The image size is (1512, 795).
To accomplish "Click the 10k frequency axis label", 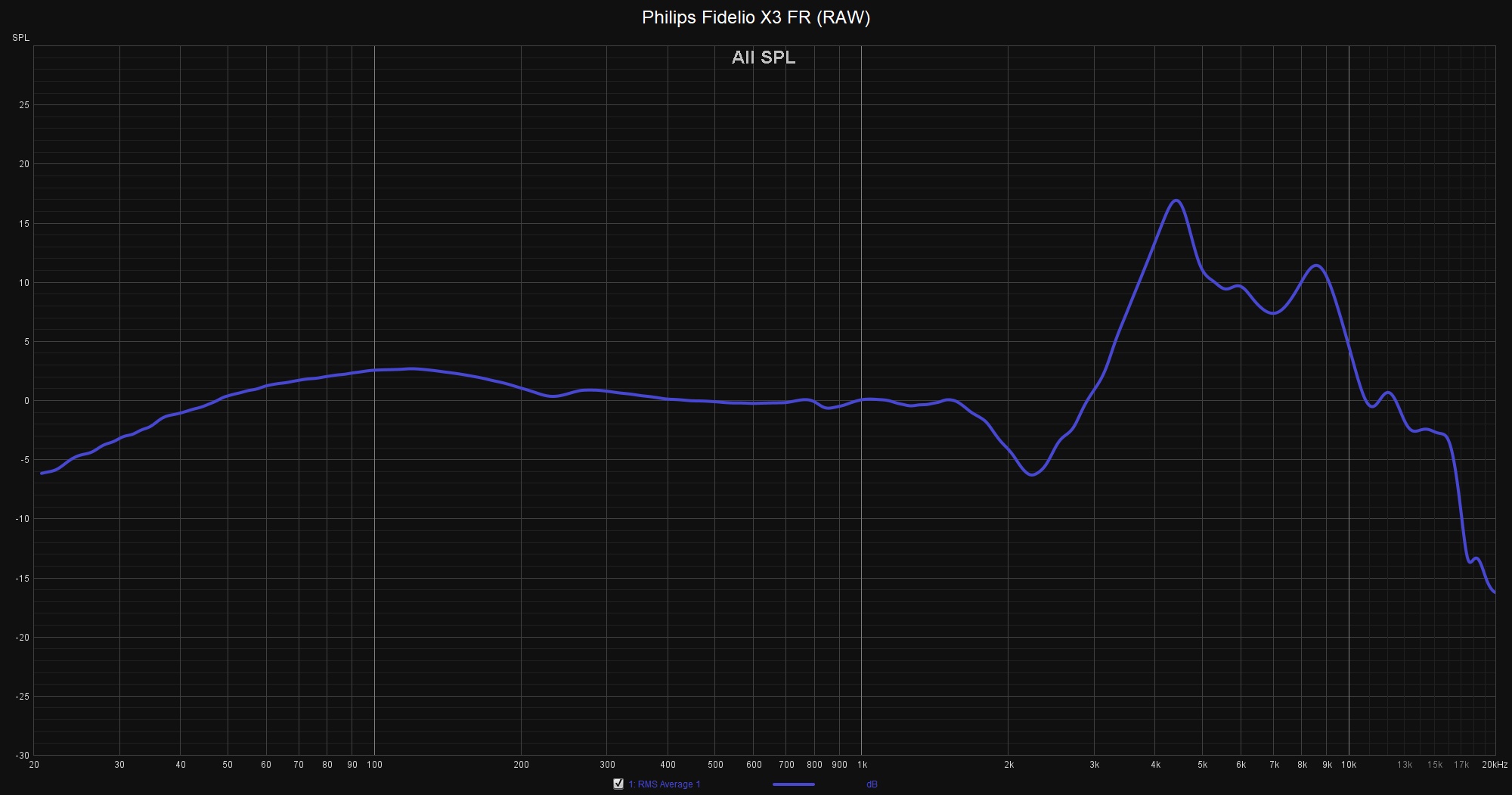I will pyautogui.click(x=1349, y=765).
